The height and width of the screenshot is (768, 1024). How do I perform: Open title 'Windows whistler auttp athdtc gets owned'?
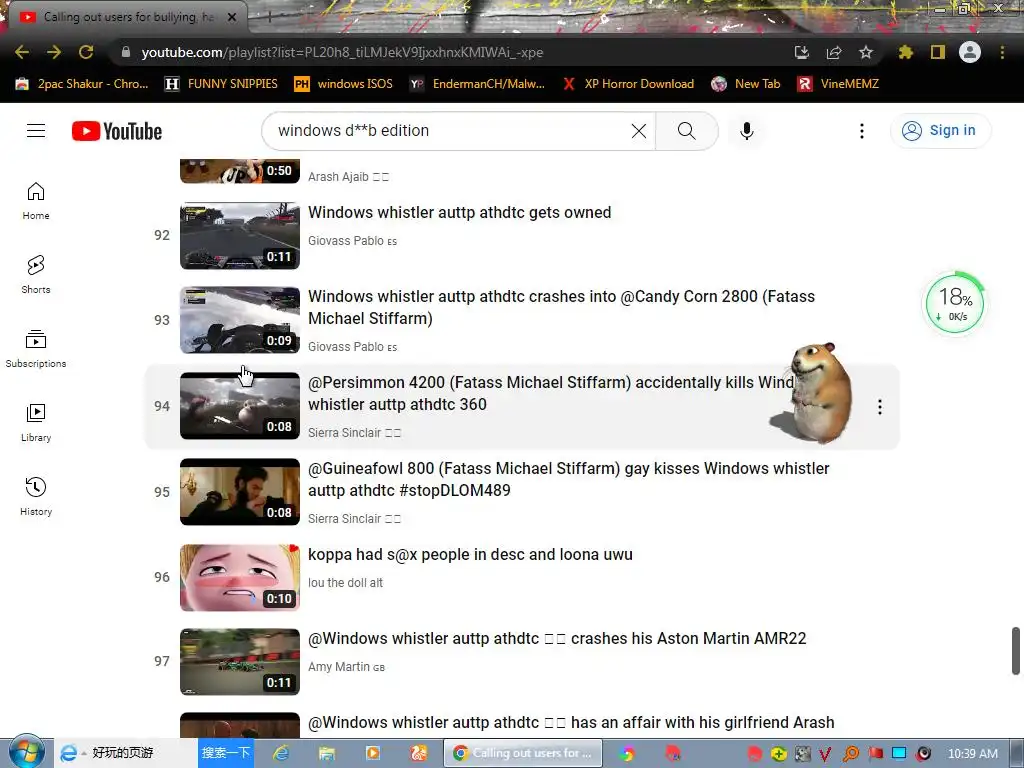point(460,212)
